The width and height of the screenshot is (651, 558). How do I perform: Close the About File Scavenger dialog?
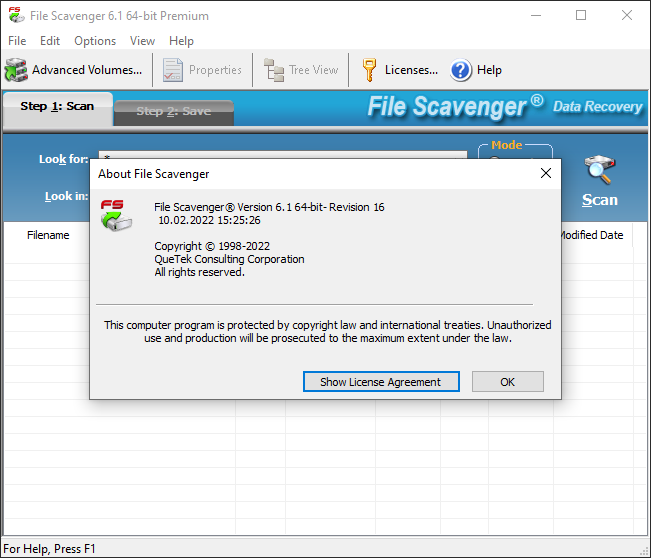tap(546, 173)
